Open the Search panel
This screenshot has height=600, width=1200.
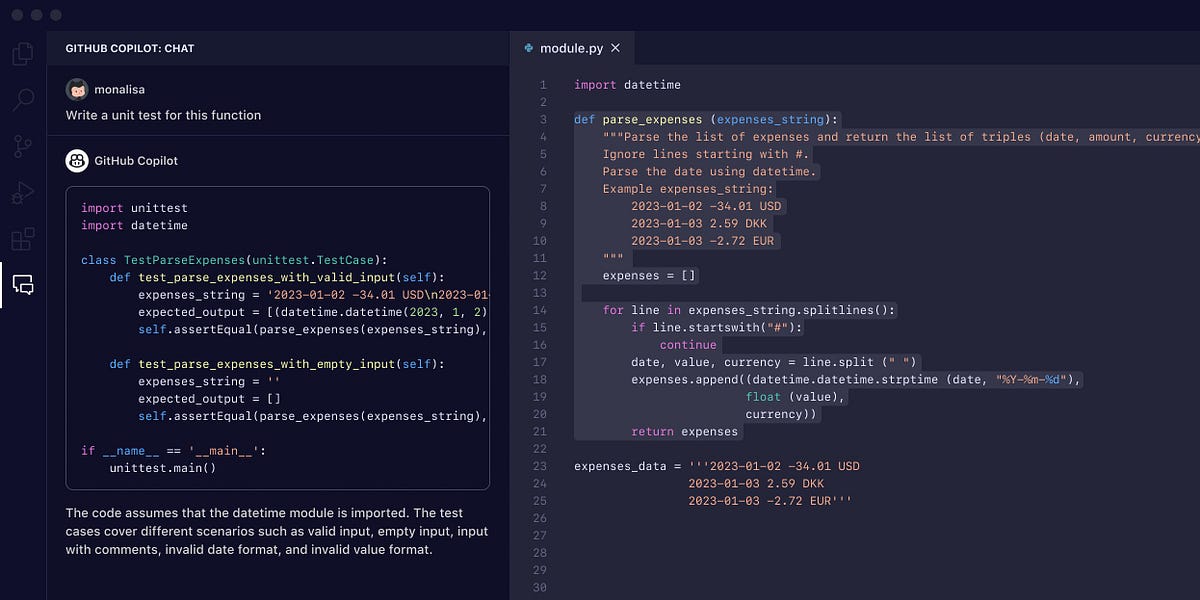(x=22, y=99)
